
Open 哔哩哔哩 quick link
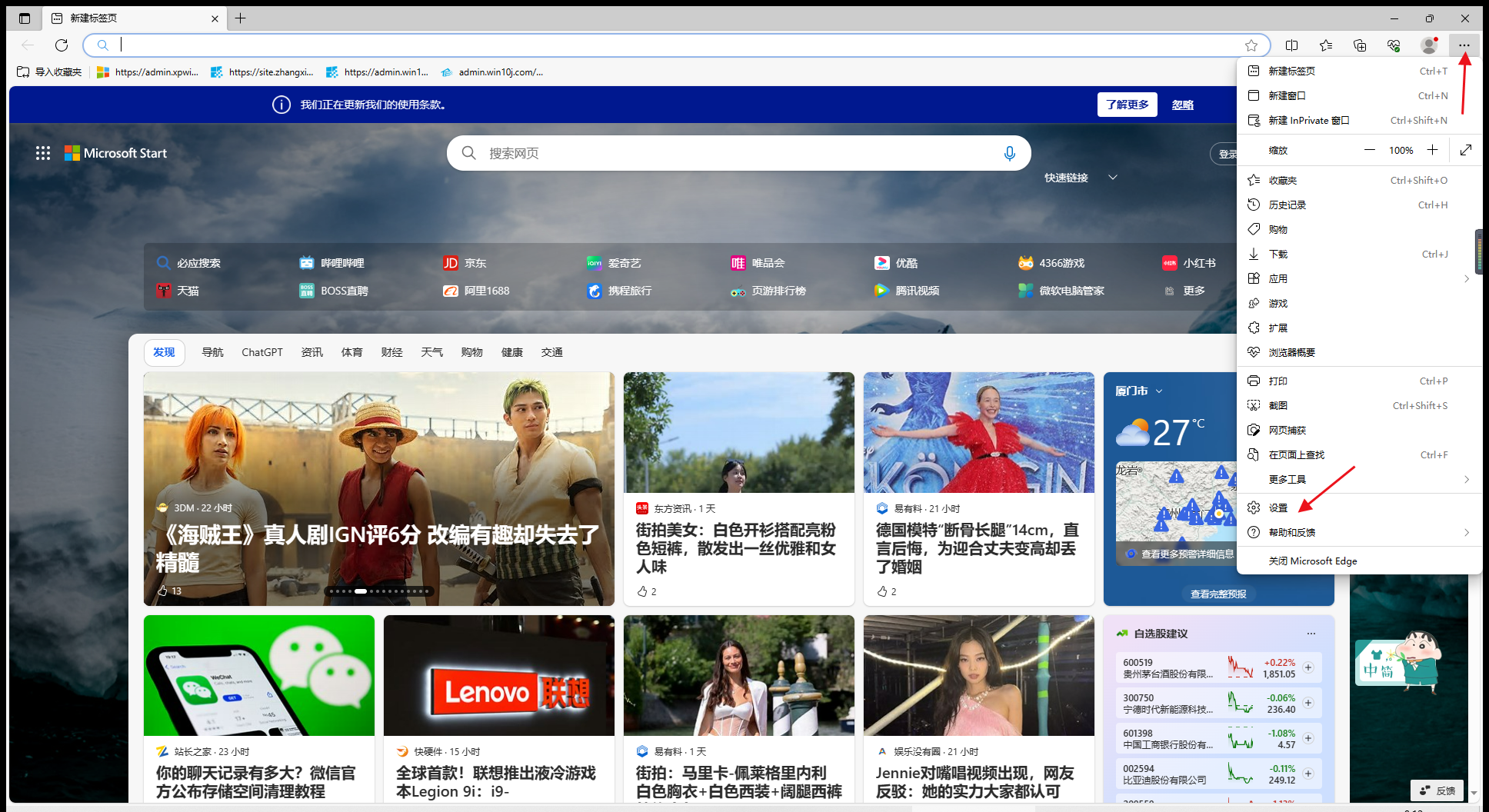coord(332,263)
